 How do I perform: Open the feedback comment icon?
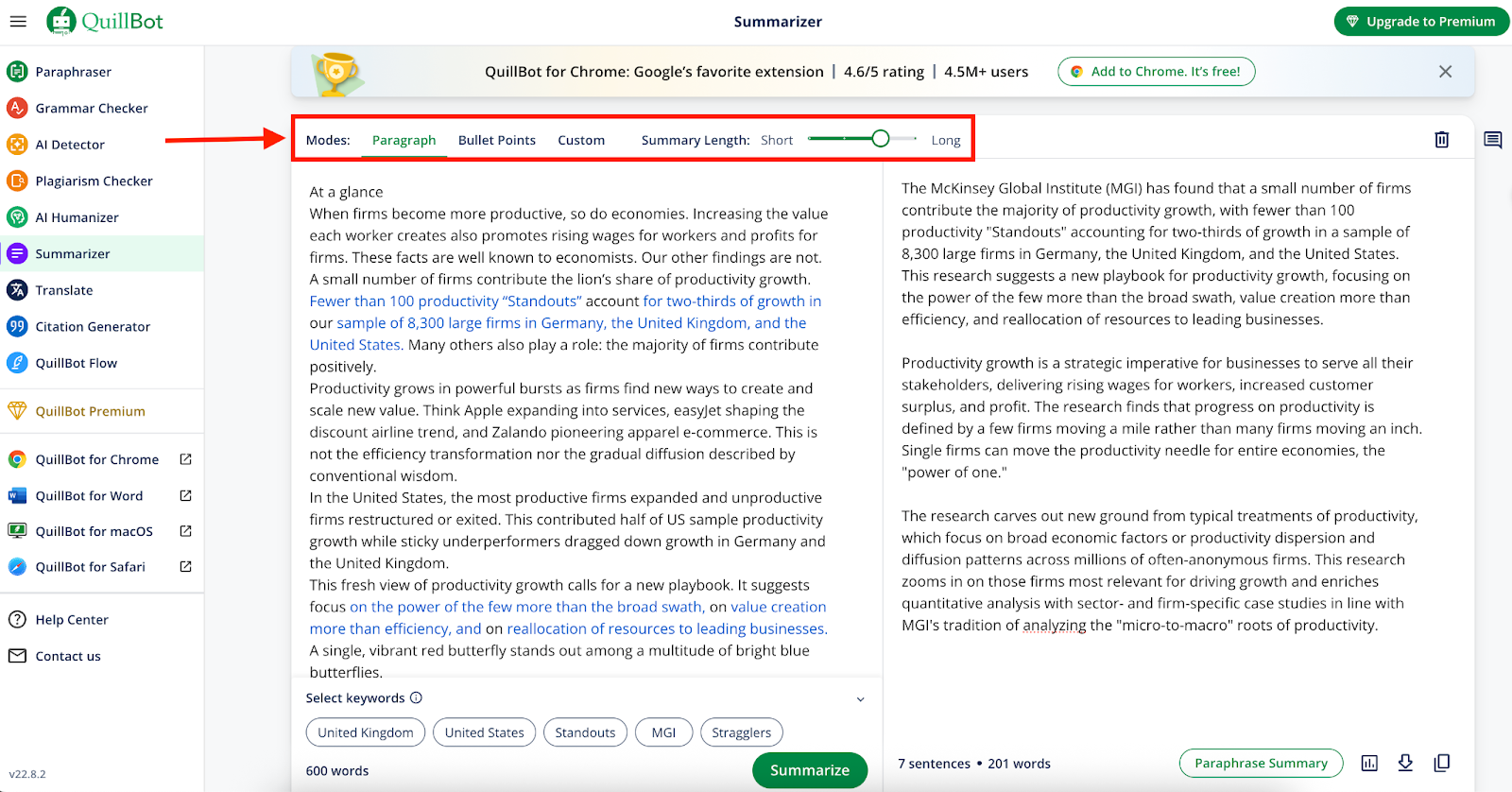pyautogui.click(x=1492, y=140)
